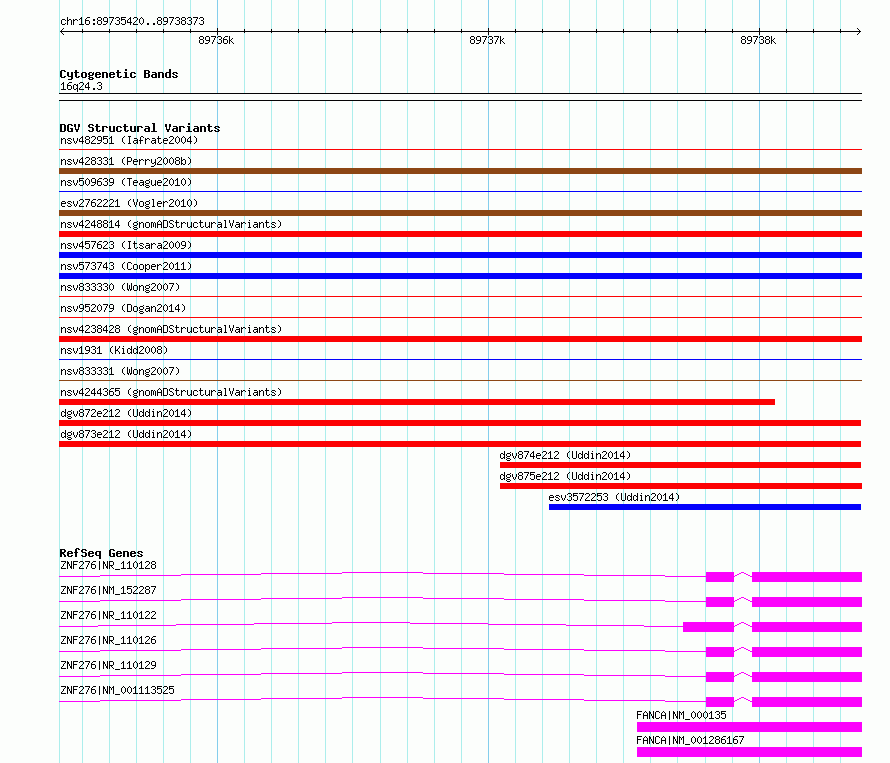Click the esv2762221 (Vogler2010) brown variant bar
Viewport: 890px width, 763px height.
[460, 213]
